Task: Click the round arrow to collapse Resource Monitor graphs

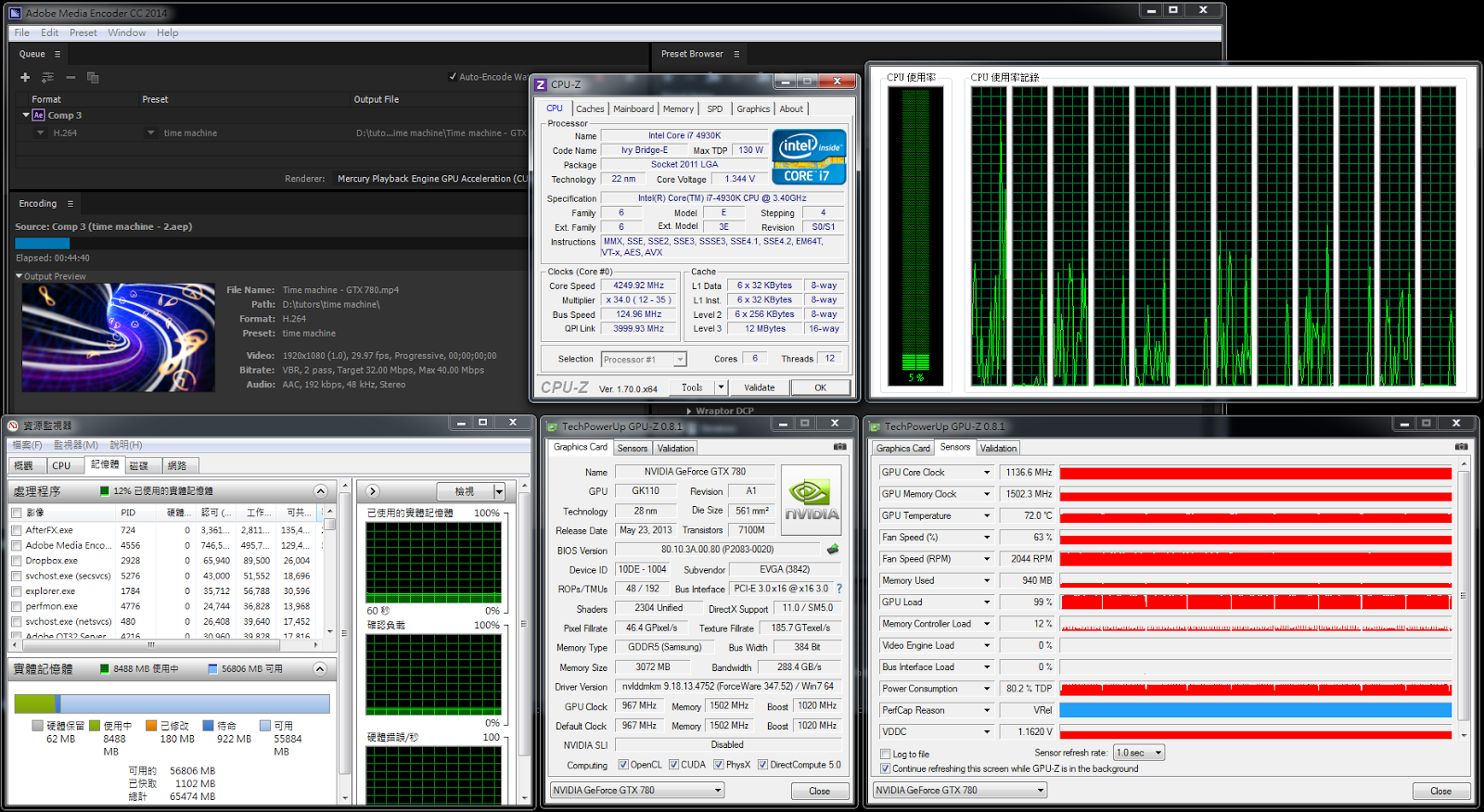Action: click(373, 491)
